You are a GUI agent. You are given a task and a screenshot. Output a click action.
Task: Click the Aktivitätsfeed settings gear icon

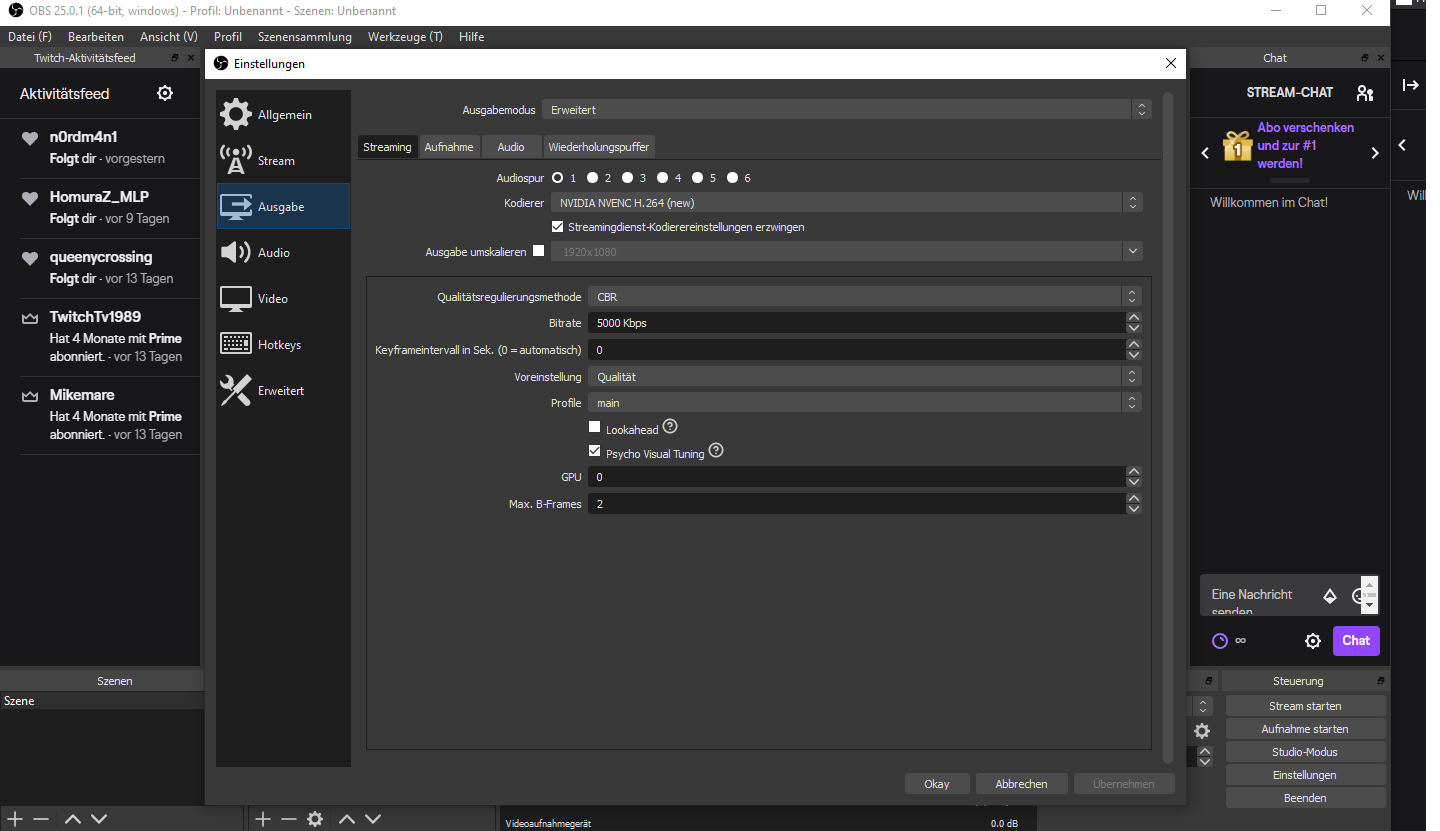coord(165,93)
